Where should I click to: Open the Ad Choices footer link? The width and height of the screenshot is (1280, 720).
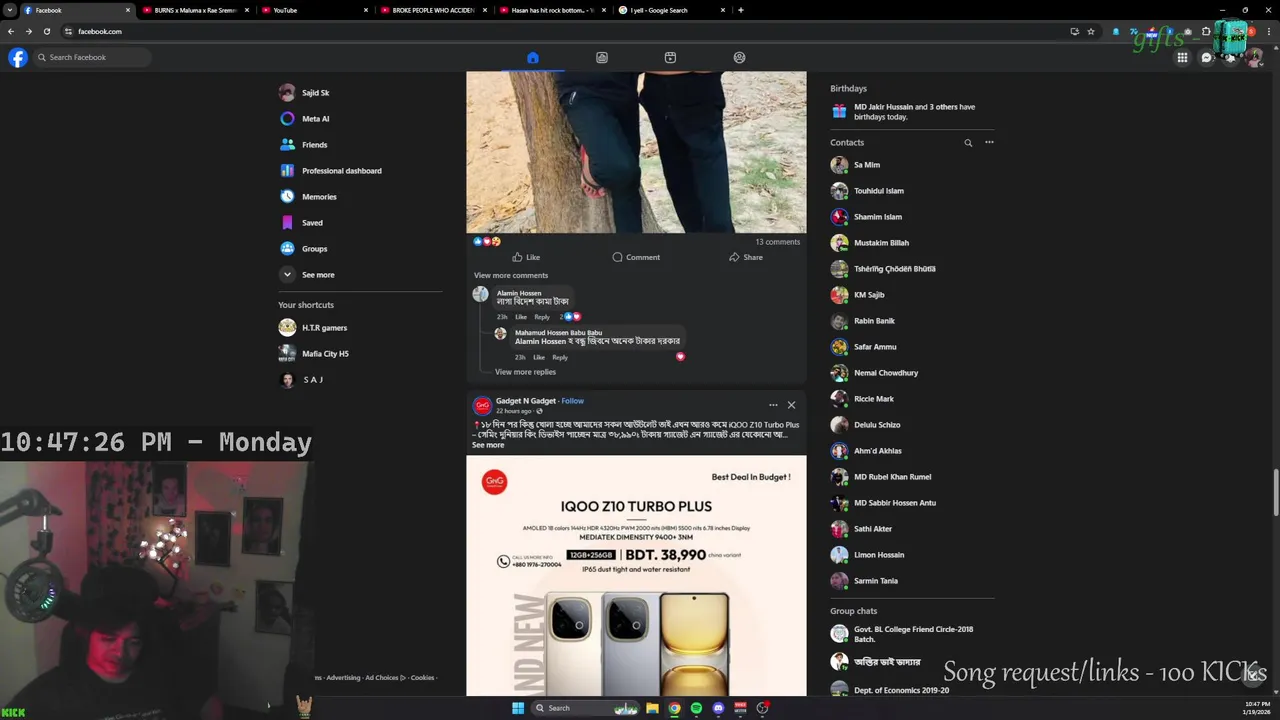click(x=385, y=678)
